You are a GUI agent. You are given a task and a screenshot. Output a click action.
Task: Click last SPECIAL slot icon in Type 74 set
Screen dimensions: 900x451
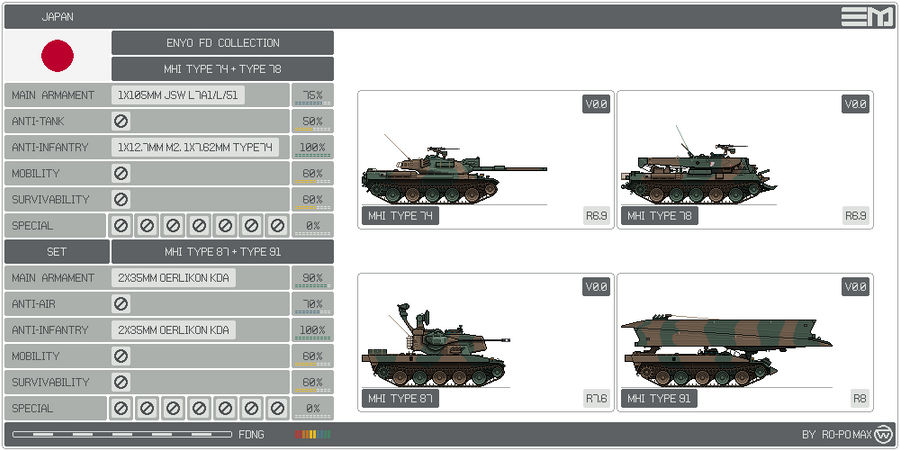tap(277, 226)
